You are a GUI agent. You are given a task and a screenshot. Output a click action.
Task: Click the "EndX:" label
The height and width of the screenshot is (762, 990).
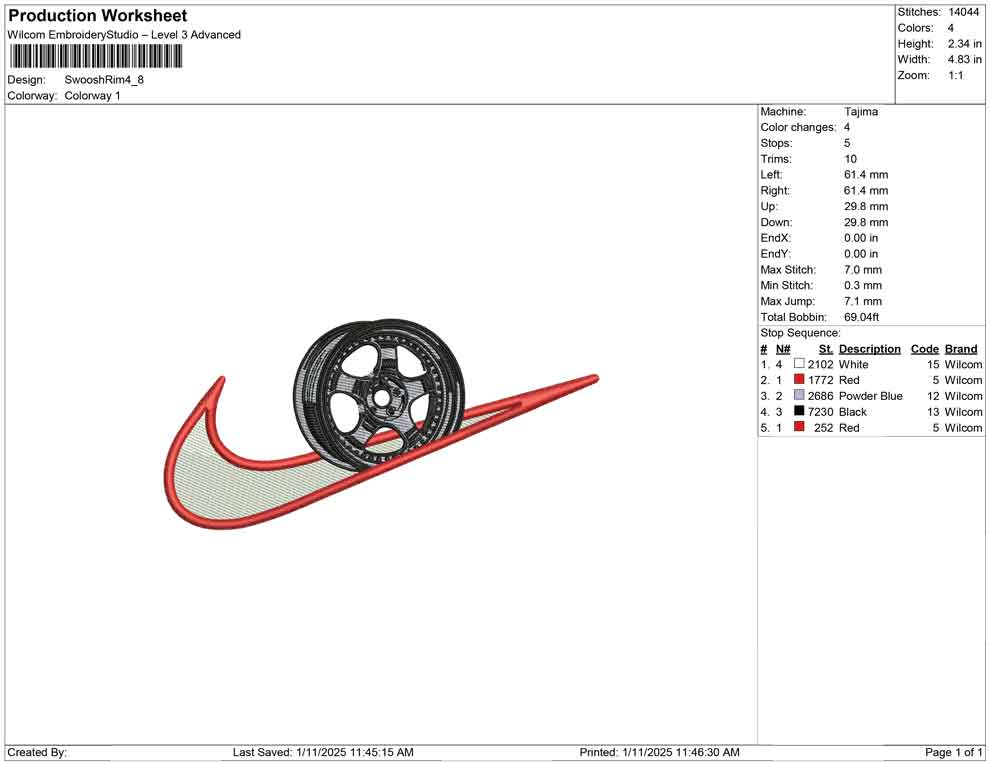(x=775, y=238)
